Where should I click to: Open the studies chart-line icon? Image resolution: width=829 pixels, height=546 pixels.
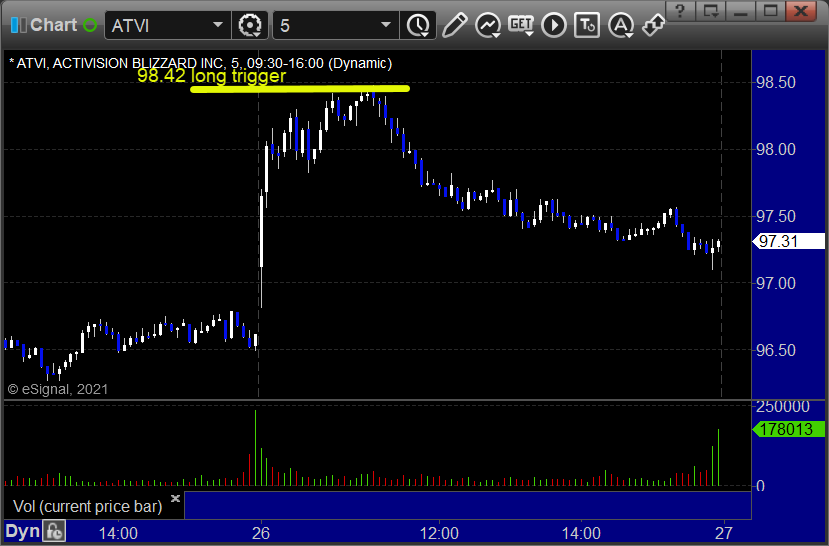(x=488, y=25)
